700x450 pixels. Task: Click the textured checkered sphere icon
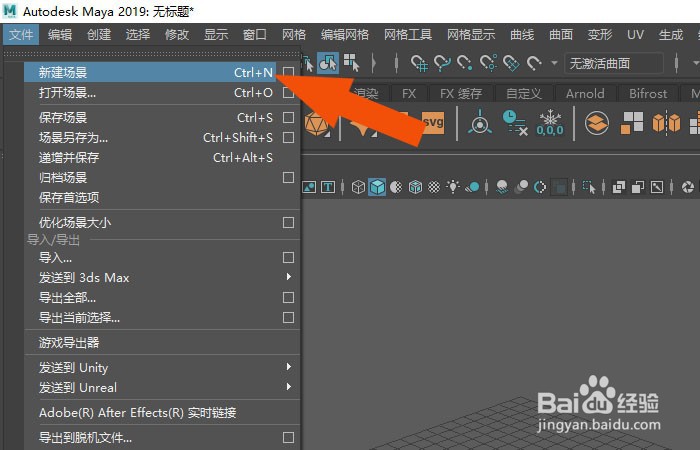coord(434,187)
